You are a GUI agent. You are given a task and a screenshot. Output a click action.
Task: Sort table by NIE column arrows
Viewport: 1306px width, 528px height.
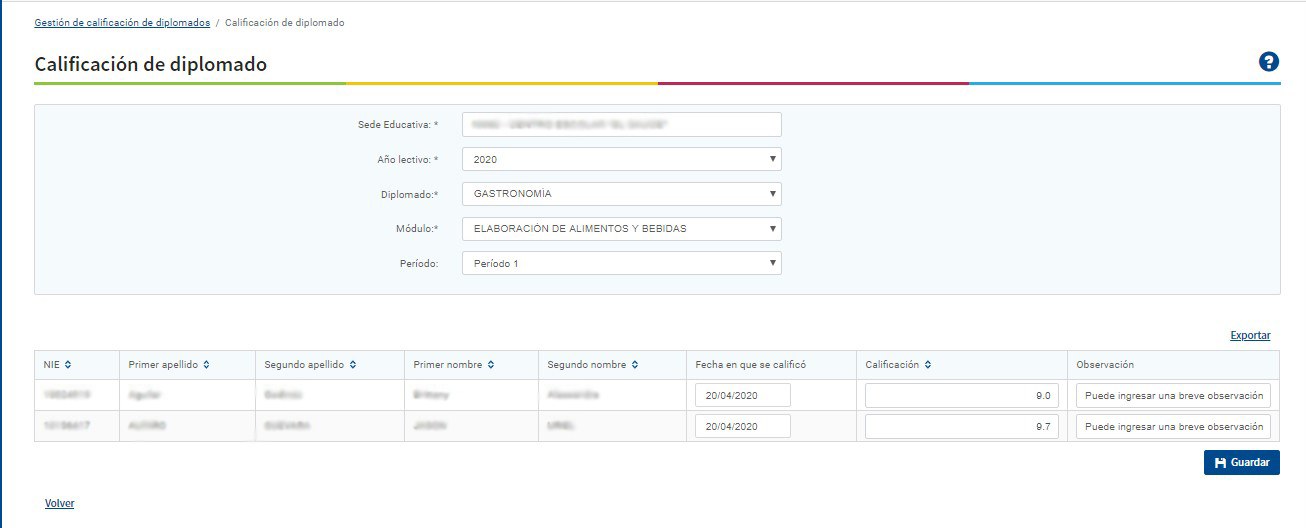click(x=68, y=365)
